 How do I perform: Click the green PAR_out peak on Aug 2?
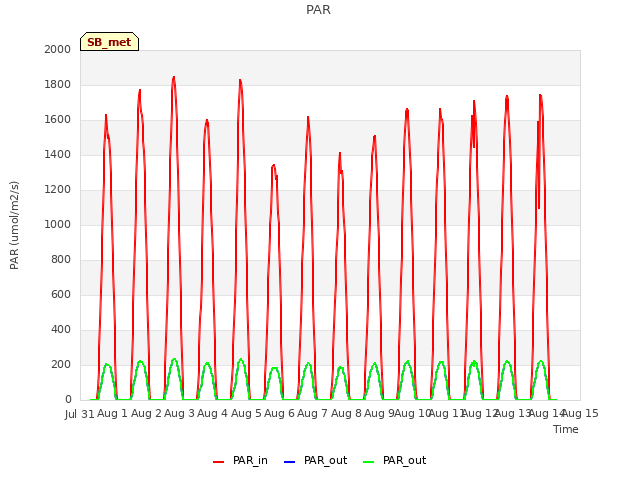[174, 359]
